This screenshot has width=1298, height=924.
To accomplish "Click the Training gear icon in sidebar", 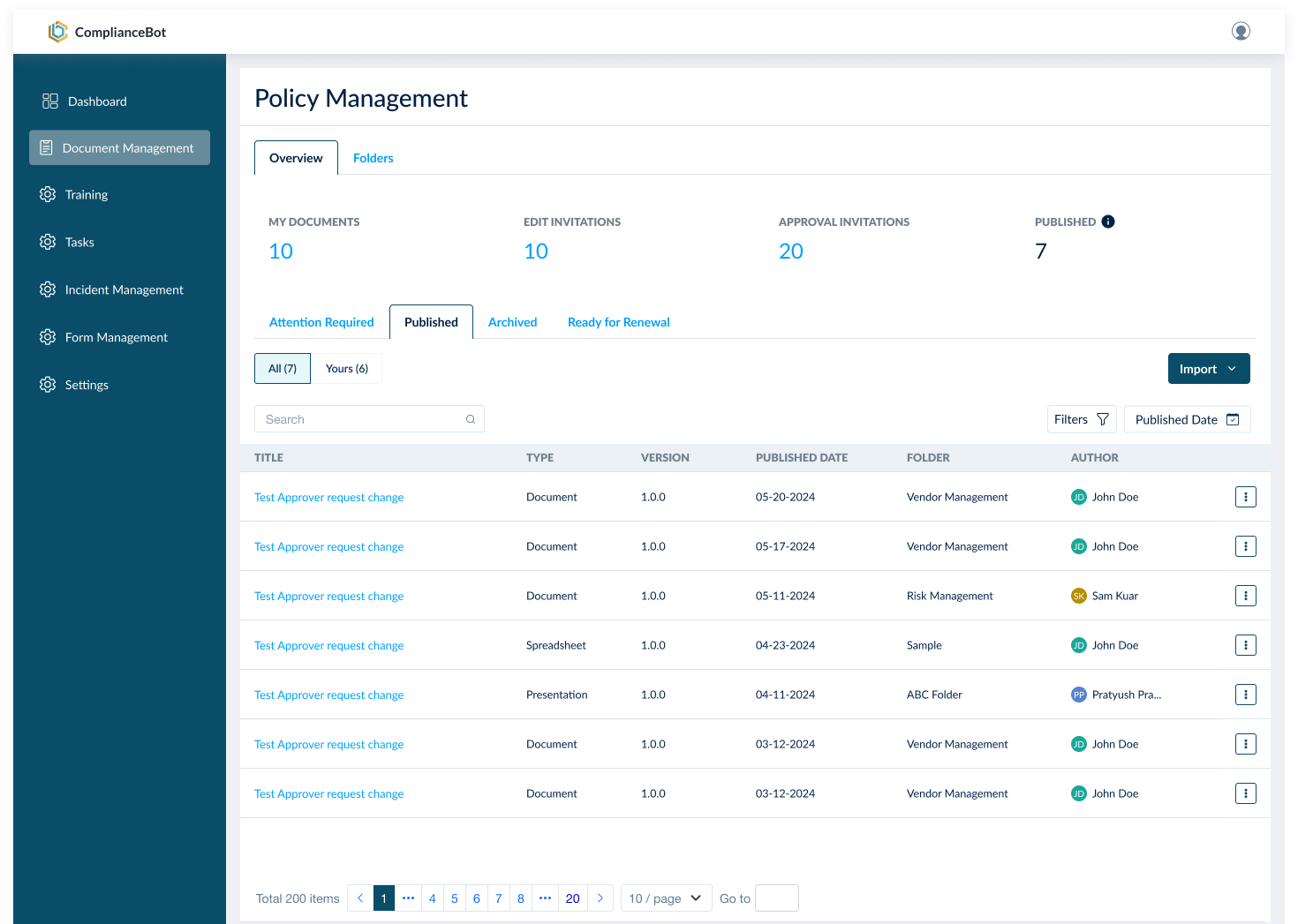I will tap(48, 194).
